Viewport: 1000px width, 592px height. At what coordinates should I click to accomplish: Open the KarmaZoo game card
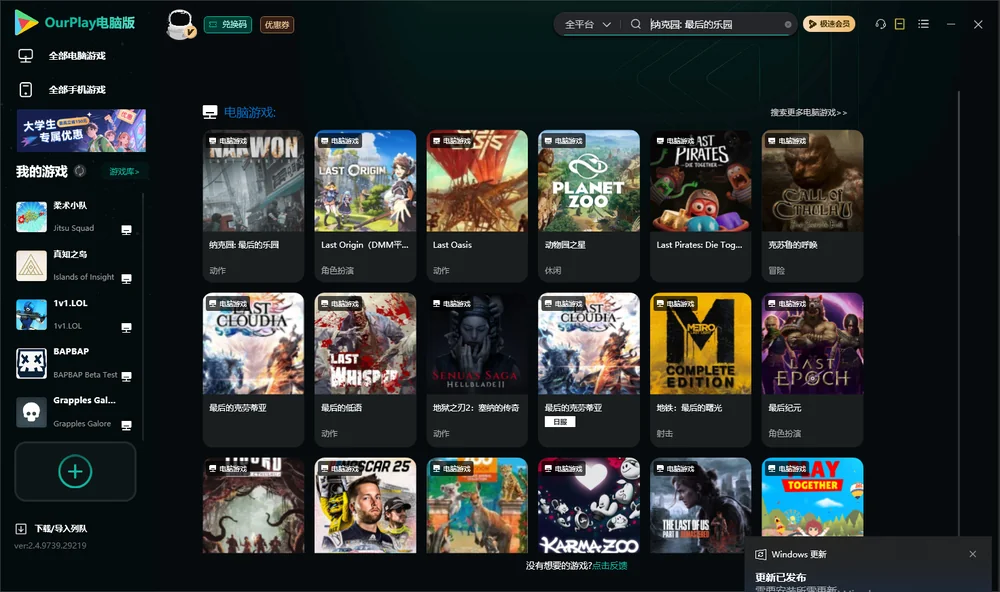point(589,505)
